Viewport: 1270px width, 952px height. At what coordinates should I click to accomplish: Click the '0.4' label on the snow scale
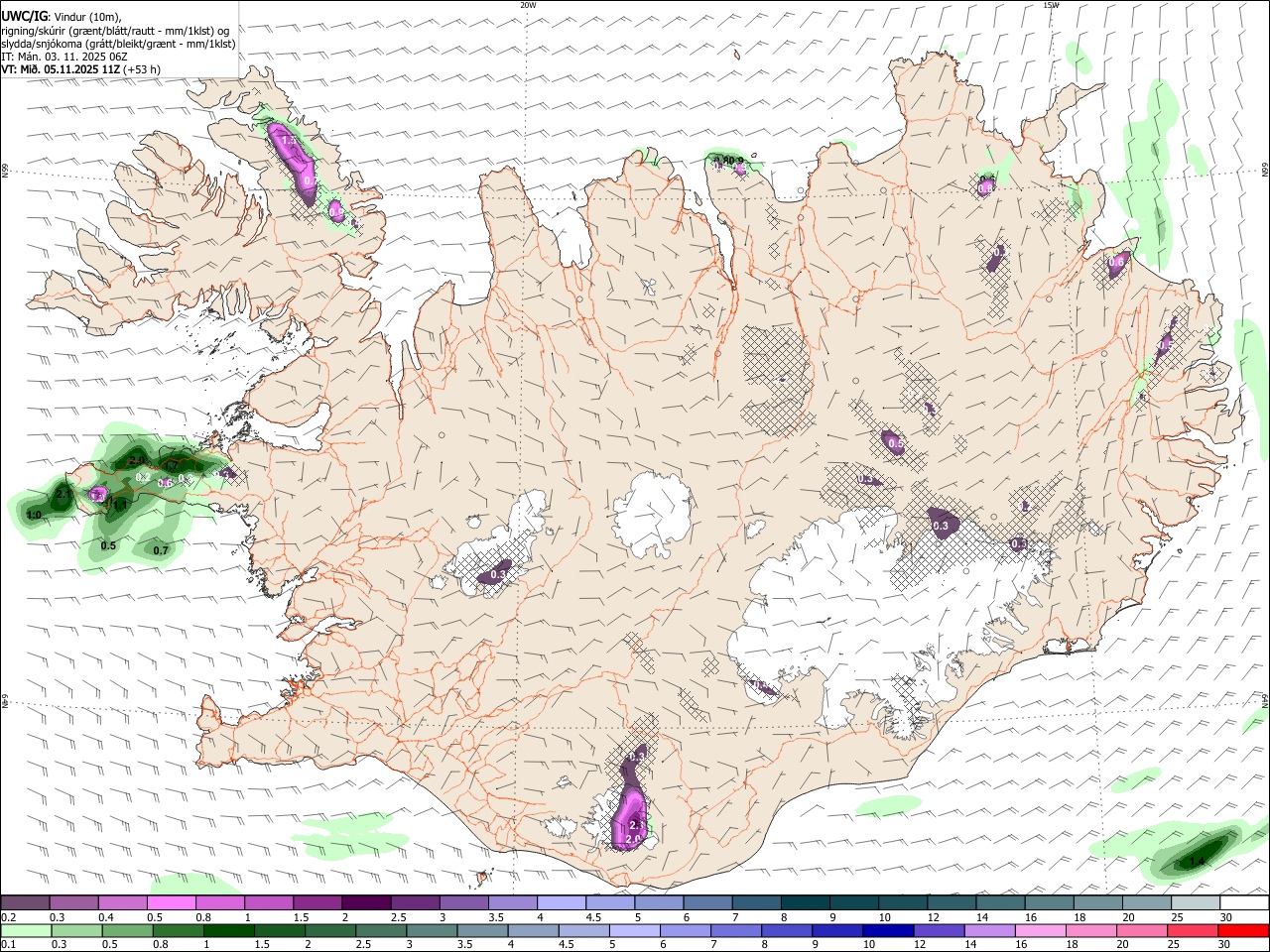tap(106, 917)
